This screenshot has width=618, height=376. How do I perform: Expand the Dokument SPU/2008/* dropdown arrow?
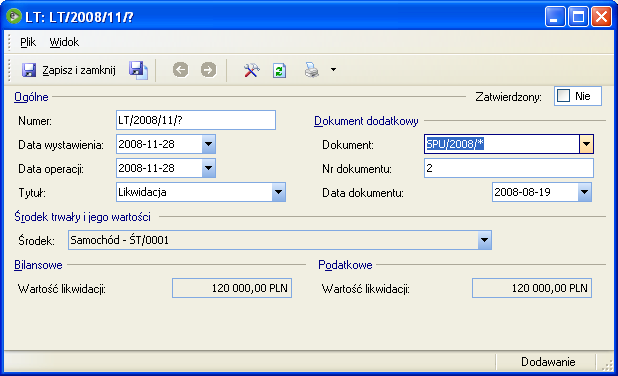586,144
